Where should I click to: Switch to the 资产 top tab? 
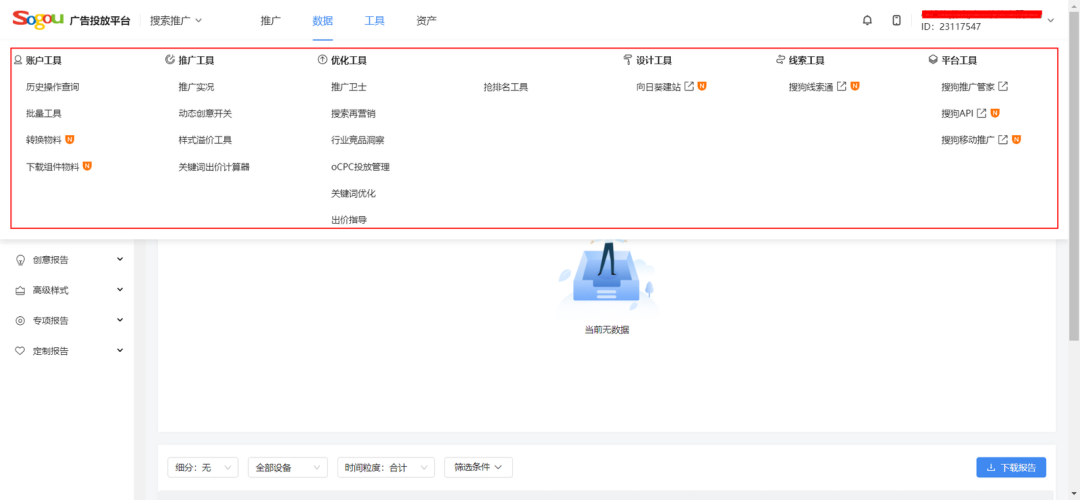coord(426,20)
